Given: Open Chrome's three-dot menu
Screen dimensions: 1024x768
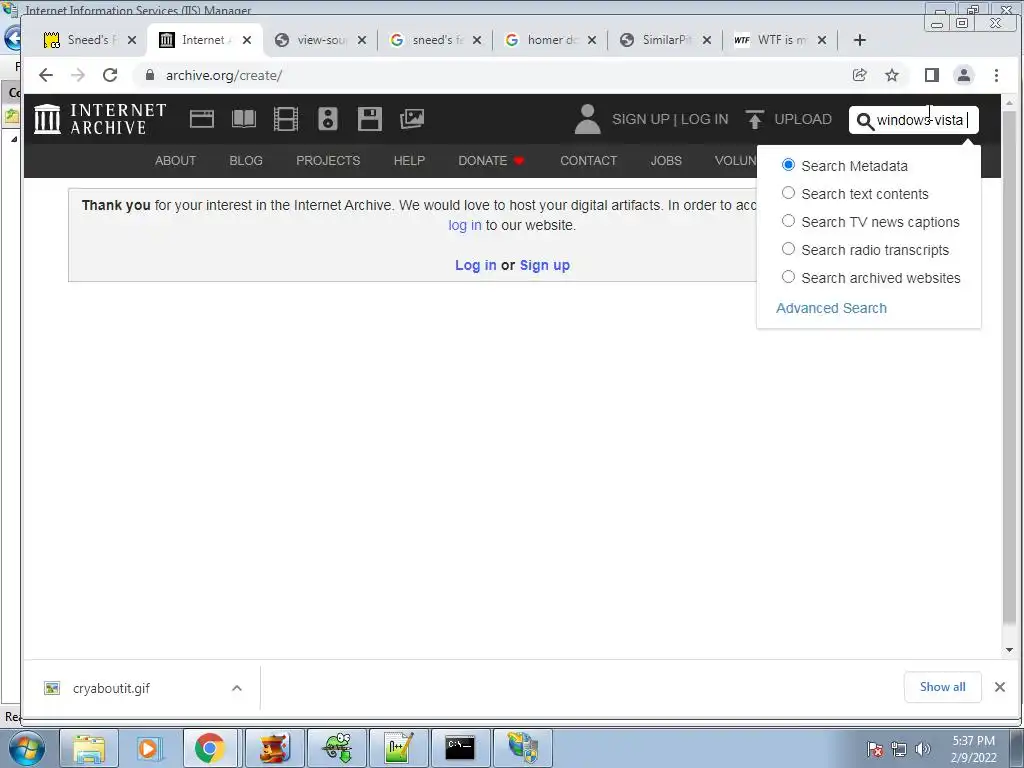Looking at the screenshot, I should (x=996, y=75).
